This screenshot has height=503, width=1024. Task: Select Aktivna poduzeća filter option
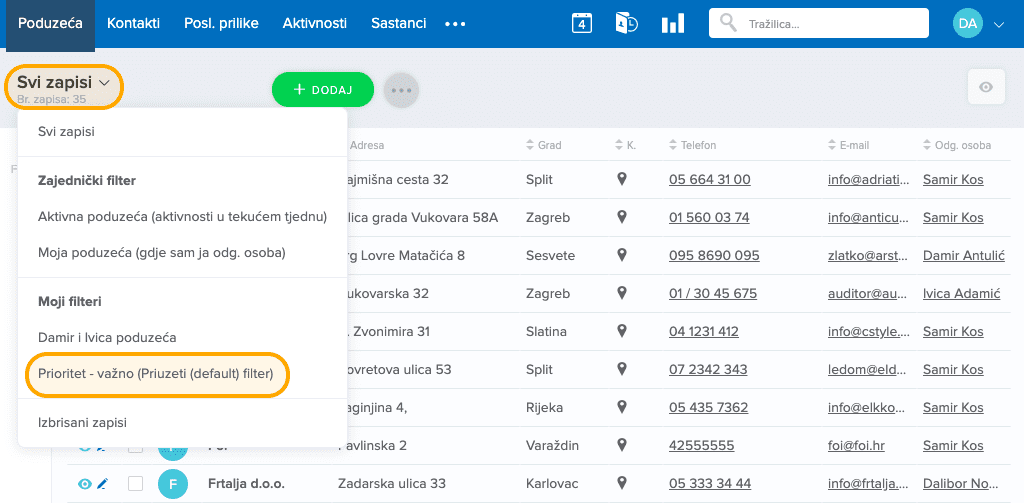point(182,217)
